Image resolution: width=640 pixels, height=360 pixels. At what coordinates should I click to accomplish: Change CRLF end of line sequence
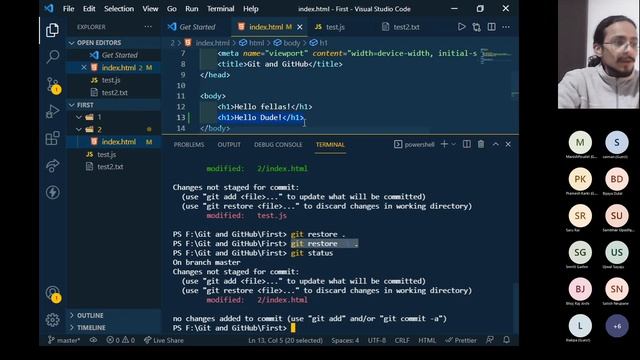tap(402, 340)
